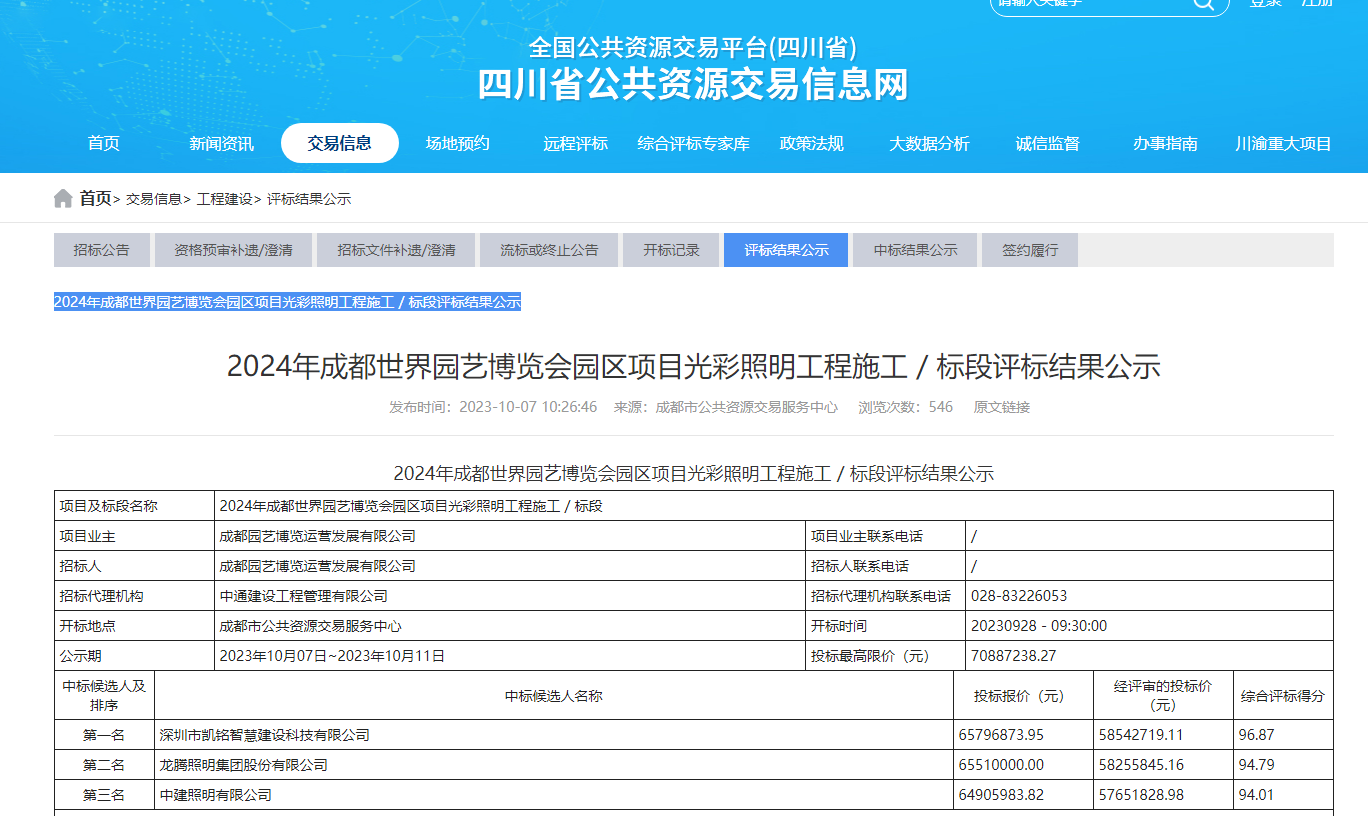Screen dimensions: 1368x816
Task: Click phone number 028-83226053
Action: (x=1019, y=596)
